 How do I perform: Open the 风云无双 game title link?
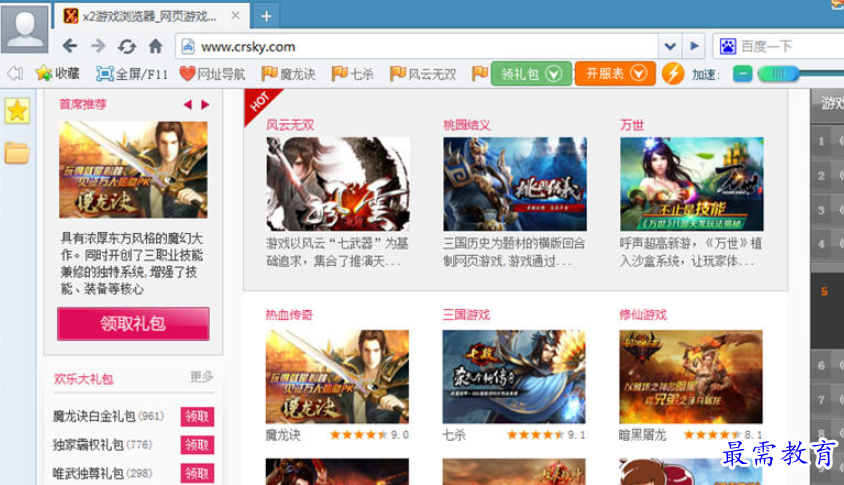click(x=290, y=125)
